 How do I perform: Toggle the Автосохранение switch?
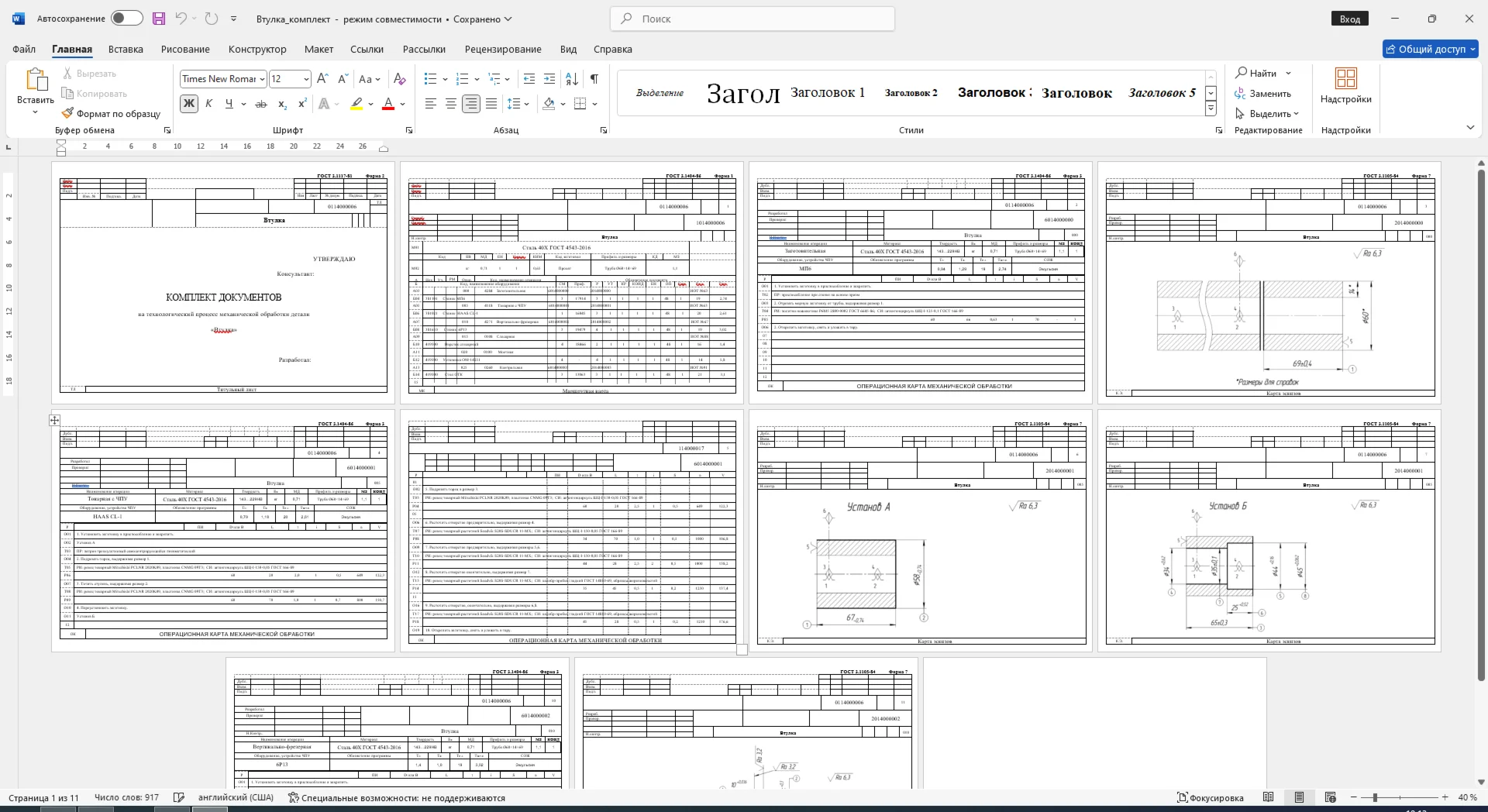(x=126, y=19)
